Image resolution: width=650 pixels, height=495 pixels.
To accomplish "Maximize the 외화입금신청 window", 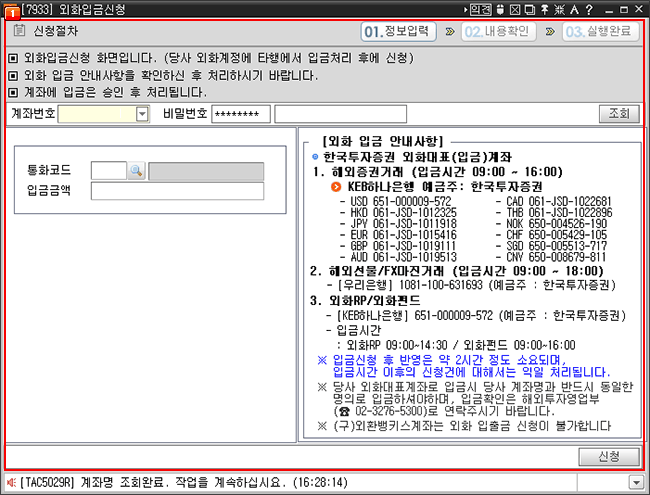I will click(x=624, y=9).
